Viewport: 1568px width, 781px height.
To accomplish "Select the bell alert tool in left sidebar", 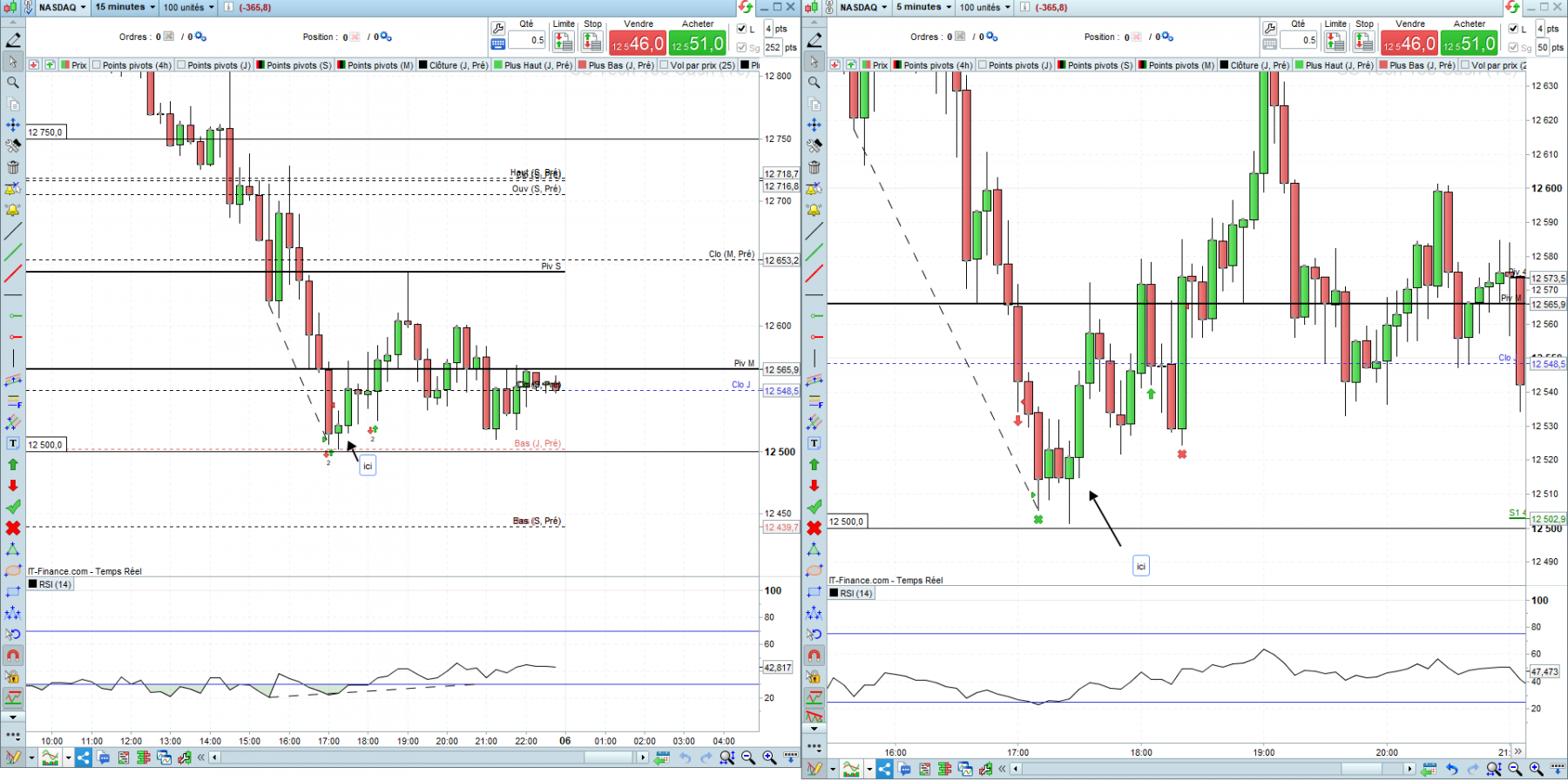I will pos(13,210).
